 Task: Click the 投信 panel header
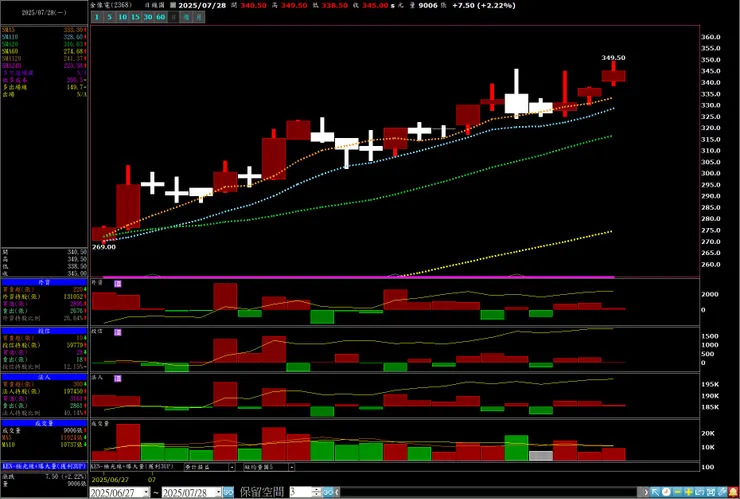[x=44, y=331]
